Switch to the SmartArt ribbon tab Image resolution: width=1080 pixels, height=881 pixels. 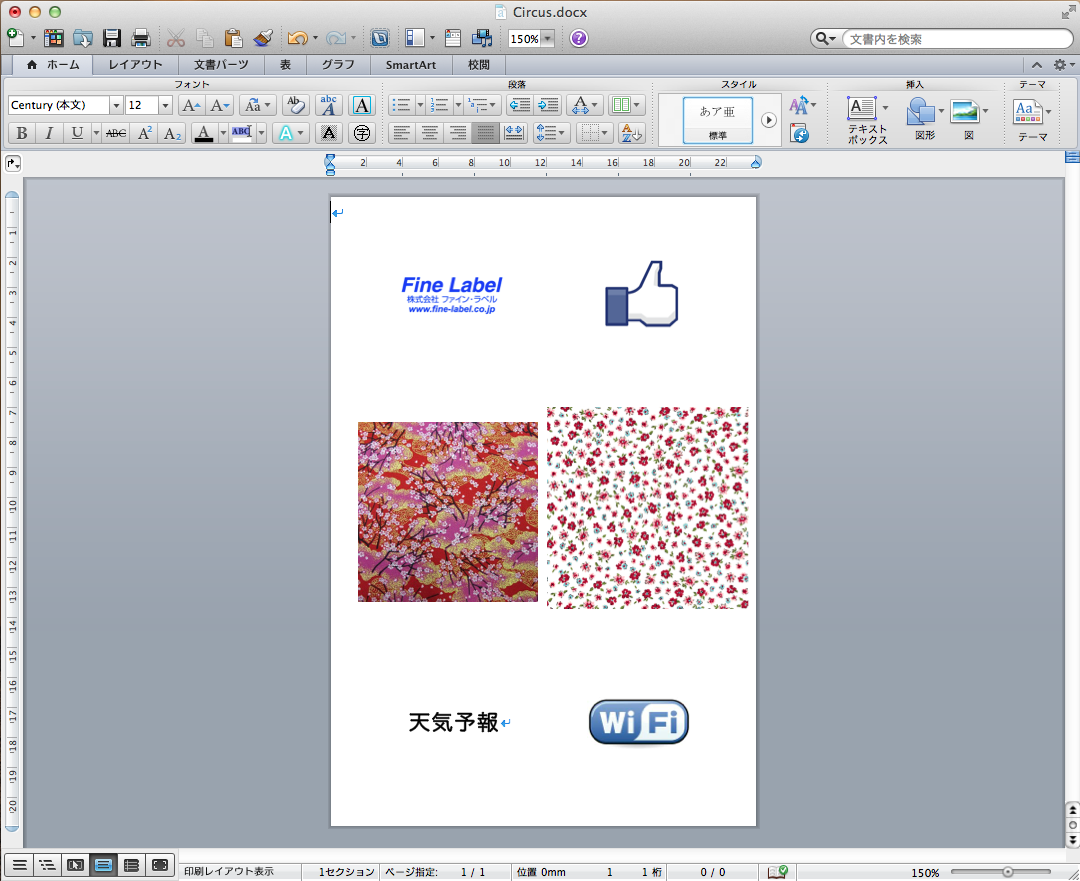click(x=411, y=65)
